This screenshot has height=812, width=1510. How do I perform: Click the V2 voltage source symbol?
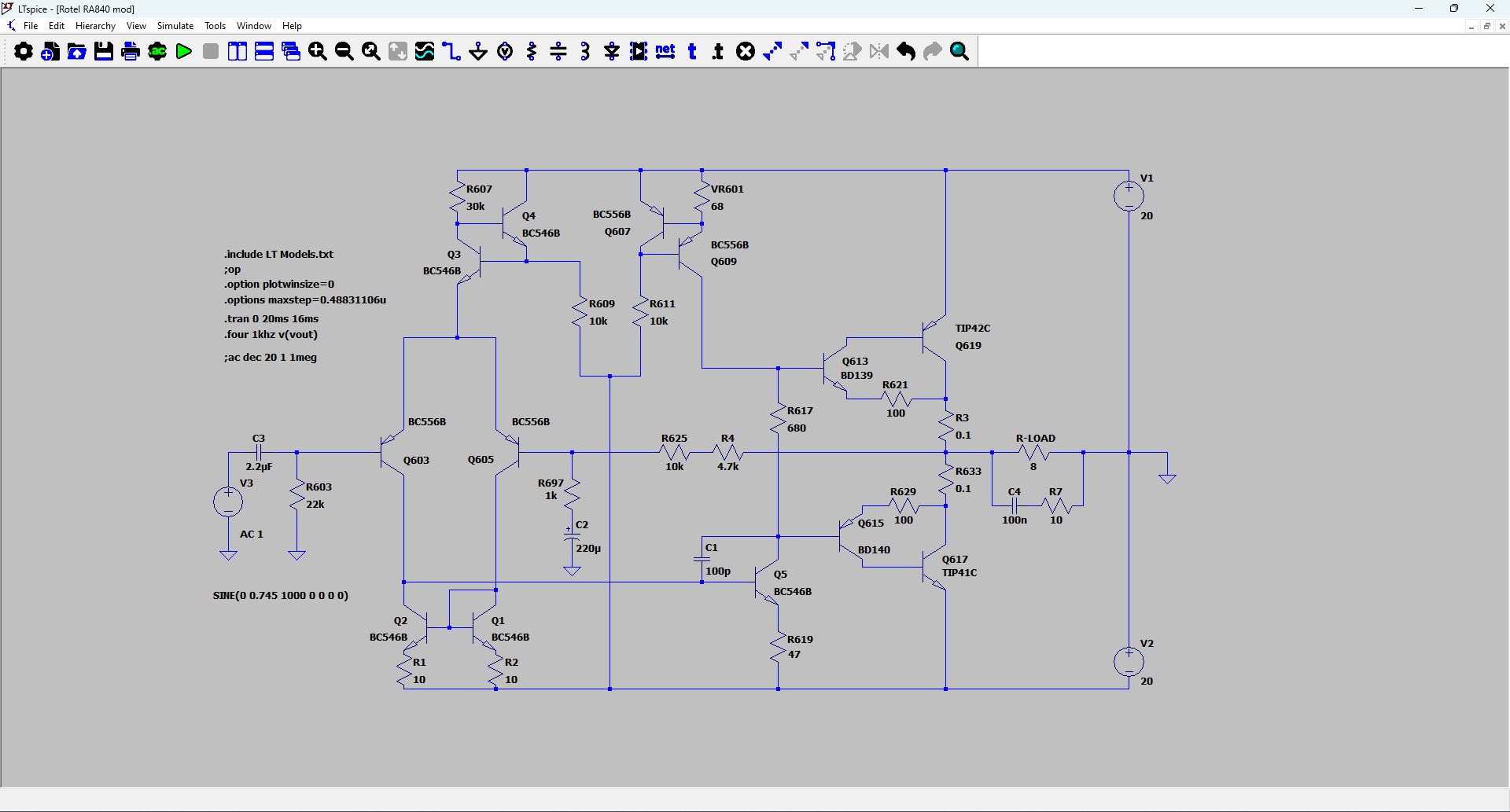point(1129,661)
